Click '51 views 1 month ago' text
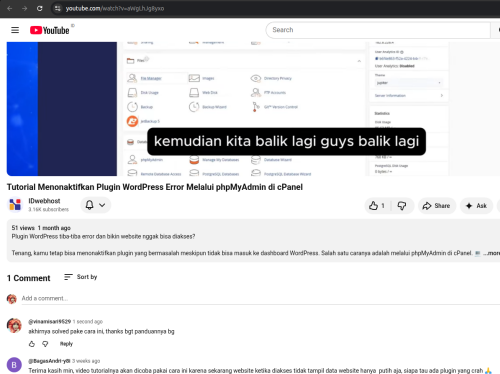The image size is (500, 374). coord(41,228)
